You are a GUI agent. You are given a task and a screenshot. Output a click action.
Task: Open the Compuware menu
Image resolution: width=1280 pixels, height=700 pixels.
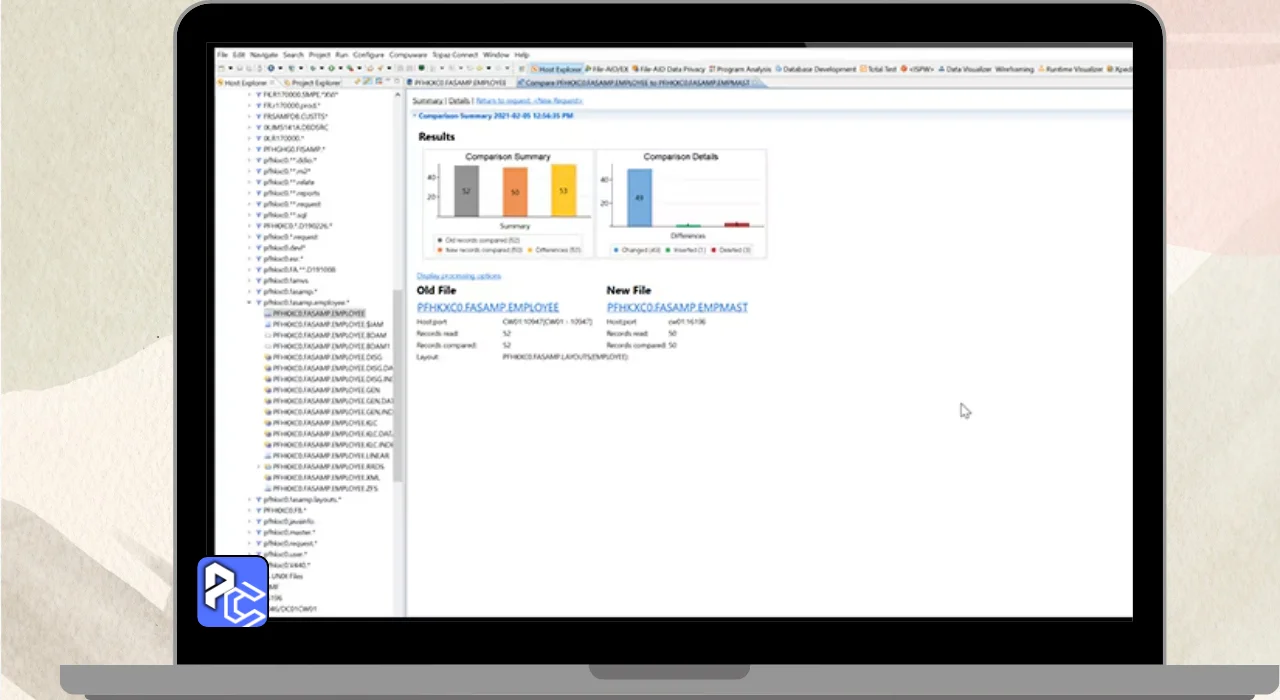pyautogui.click(x=408, y=55)
